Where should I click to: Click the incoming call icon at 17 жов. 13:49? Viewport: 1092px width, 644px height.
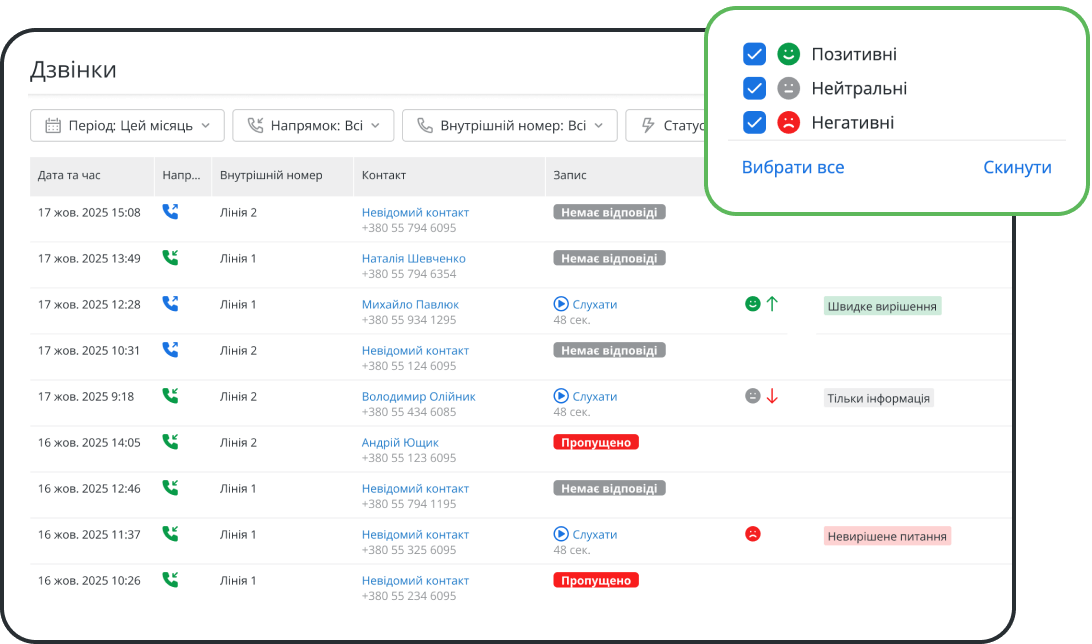pos(171,258)
